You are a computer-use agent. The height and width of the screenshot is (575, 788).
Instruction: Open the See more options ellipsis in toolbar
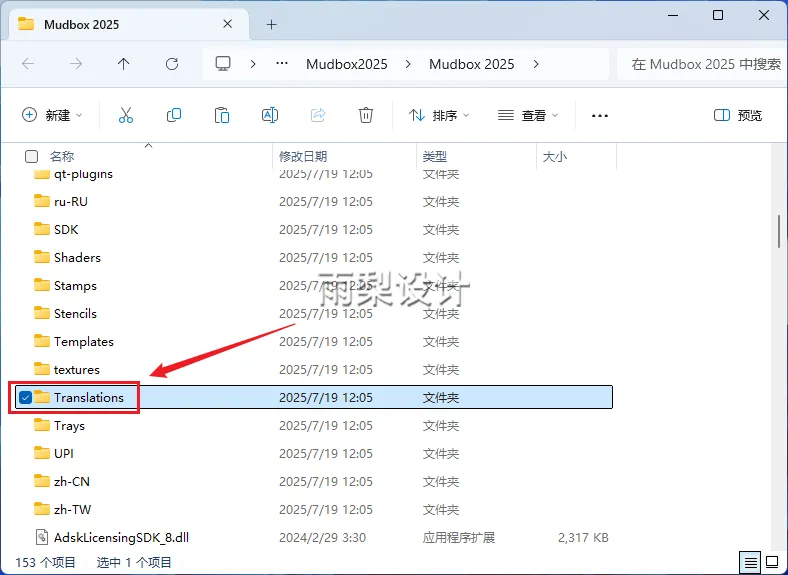(x=600, y=116)
